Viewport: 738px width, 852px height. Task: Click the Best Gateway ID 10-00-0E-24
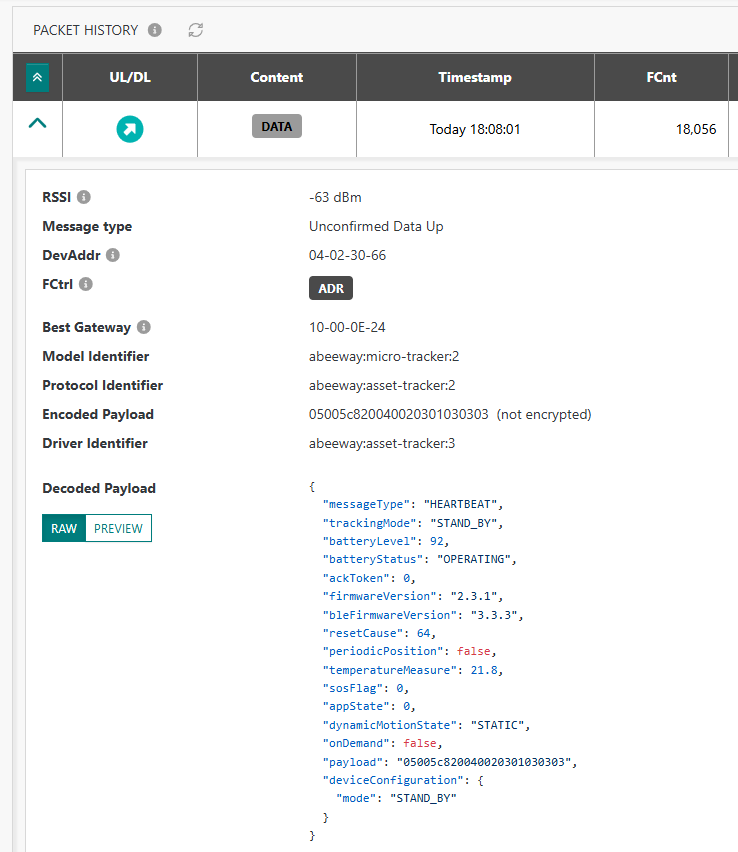[348, 327]
